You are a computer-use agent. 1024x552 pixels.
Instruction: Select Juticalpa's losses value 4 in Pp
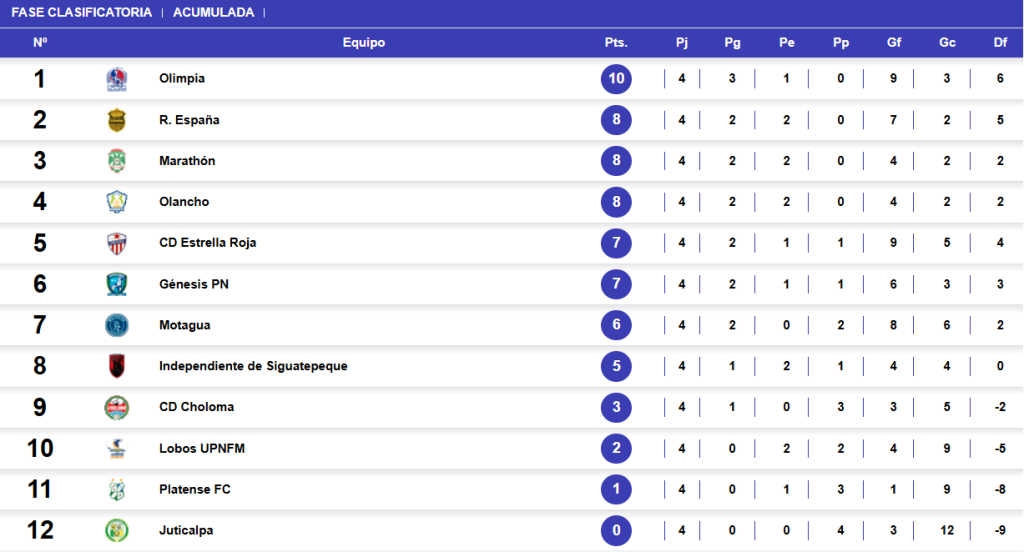840,530
